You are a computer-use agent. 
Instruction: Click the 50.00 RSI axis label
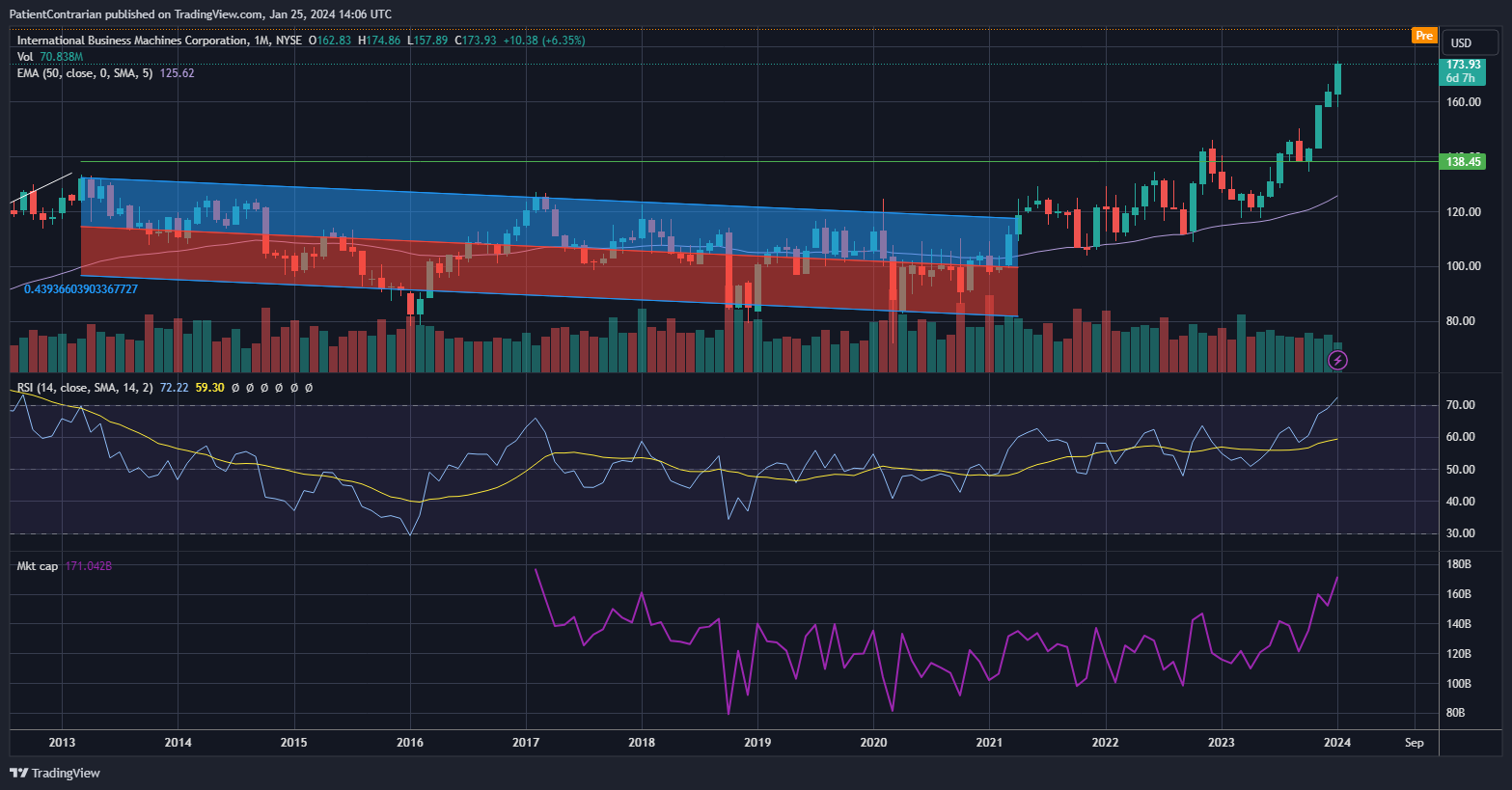[x=1461, y=470]
